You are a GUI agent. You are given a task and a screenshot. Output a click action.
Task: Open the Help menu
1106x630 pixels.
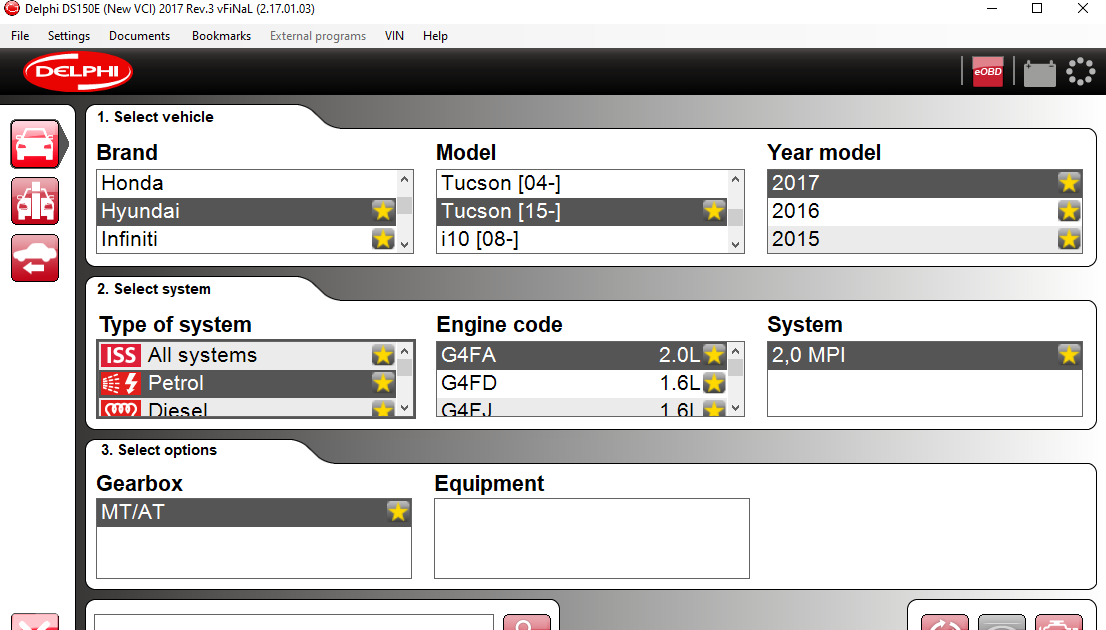tap(435, 36)
